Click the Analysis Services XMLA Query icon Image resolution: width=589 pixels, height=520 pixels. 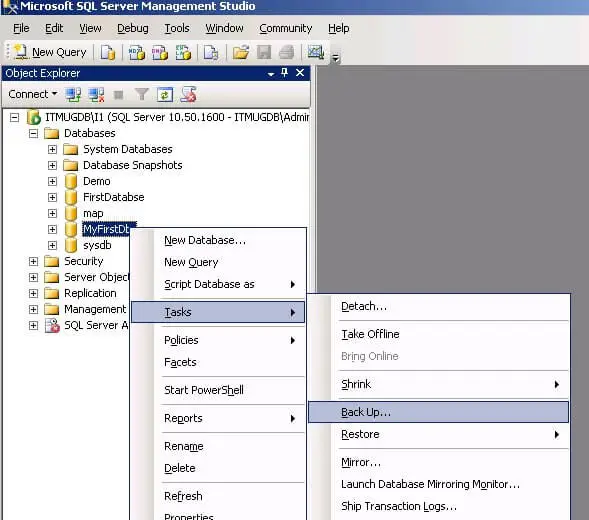pyautogui.click(x=183, y=52)
